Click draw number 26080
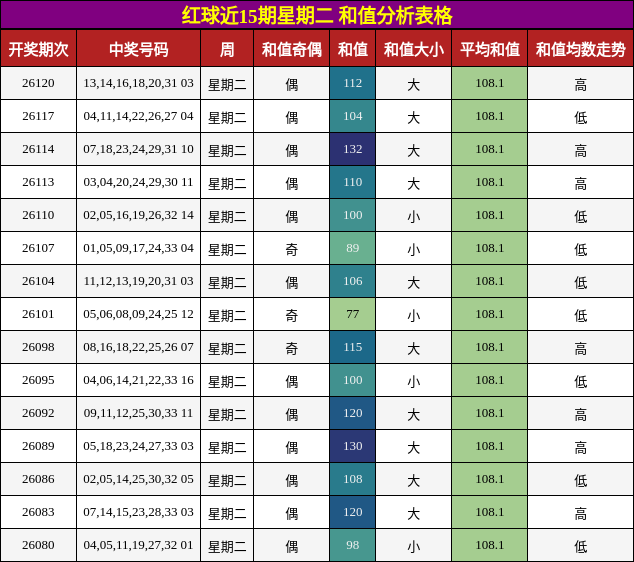Image resolution: width=634 pixels, height=562 pixels. pyautogui.click(x=38, y=545)
